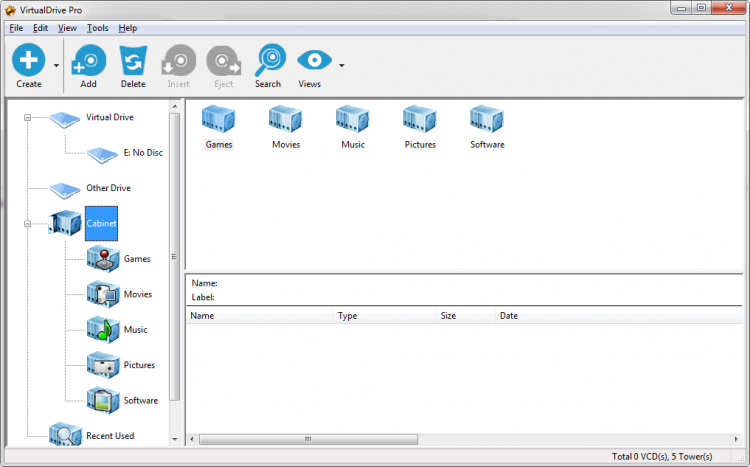750x467 pixels.
Task: Open the Tools menu
Action: [98, 28]
